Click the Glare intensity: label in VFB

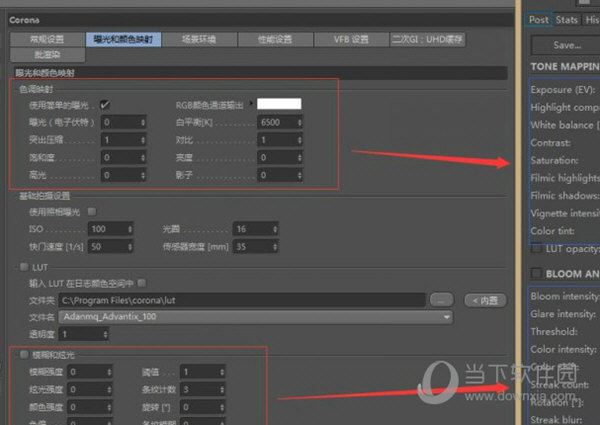(563, 314)
